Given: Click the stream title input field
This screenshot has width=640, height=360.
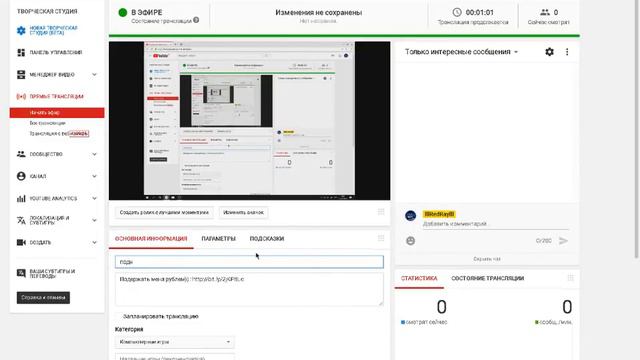Looking at the screenshot, I should tap(249, 262).
